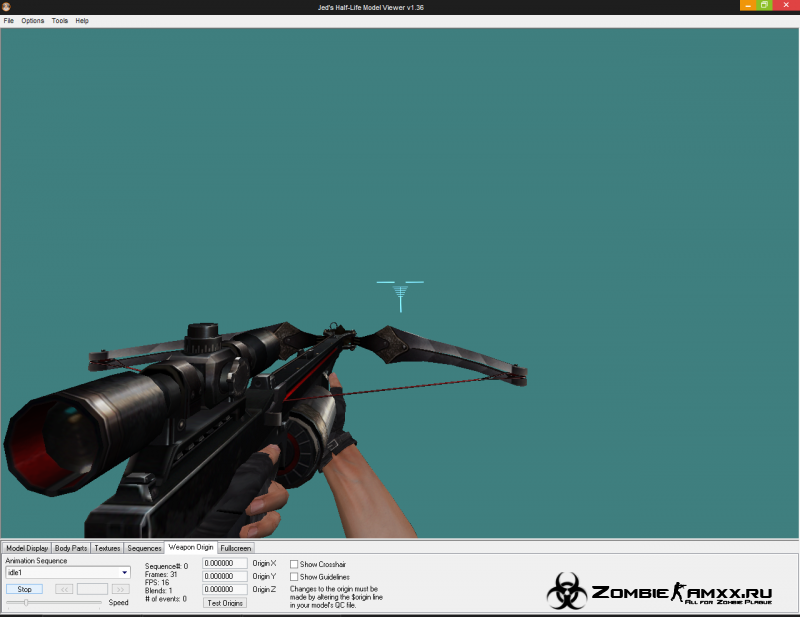Click the Test Origins button
This screenshot has height=617, width=800.
(x=225, y=603)
